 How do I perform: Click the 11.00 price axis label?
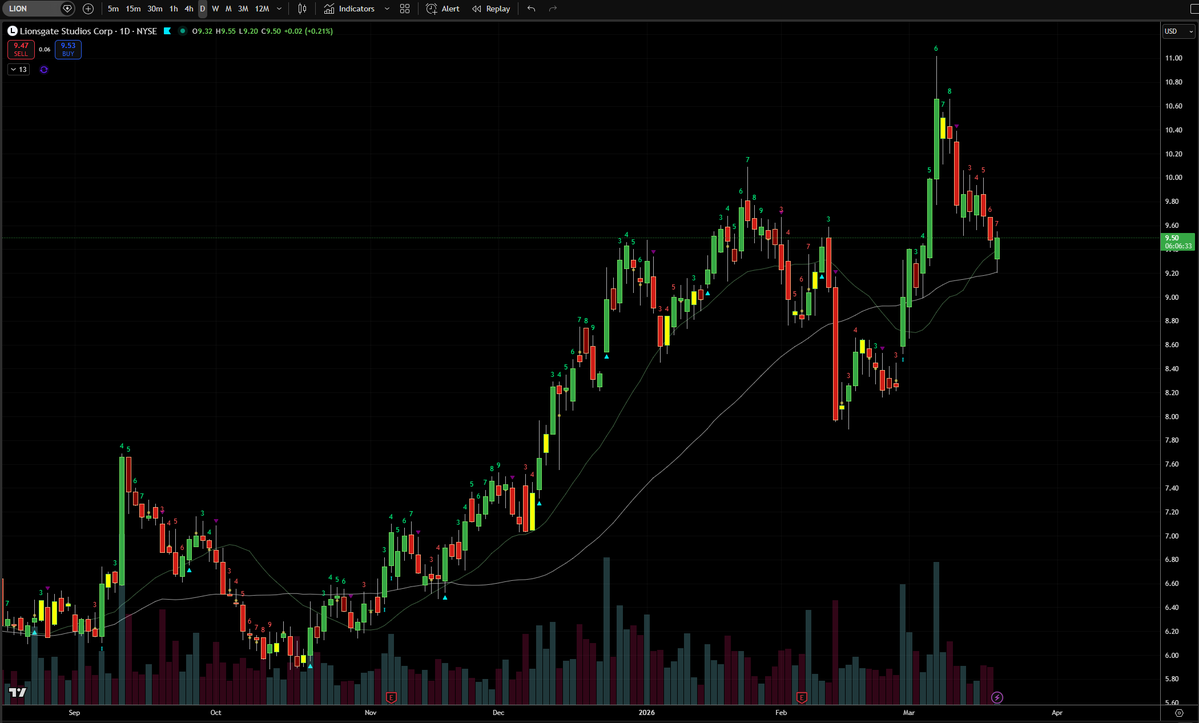[1173, 58]
